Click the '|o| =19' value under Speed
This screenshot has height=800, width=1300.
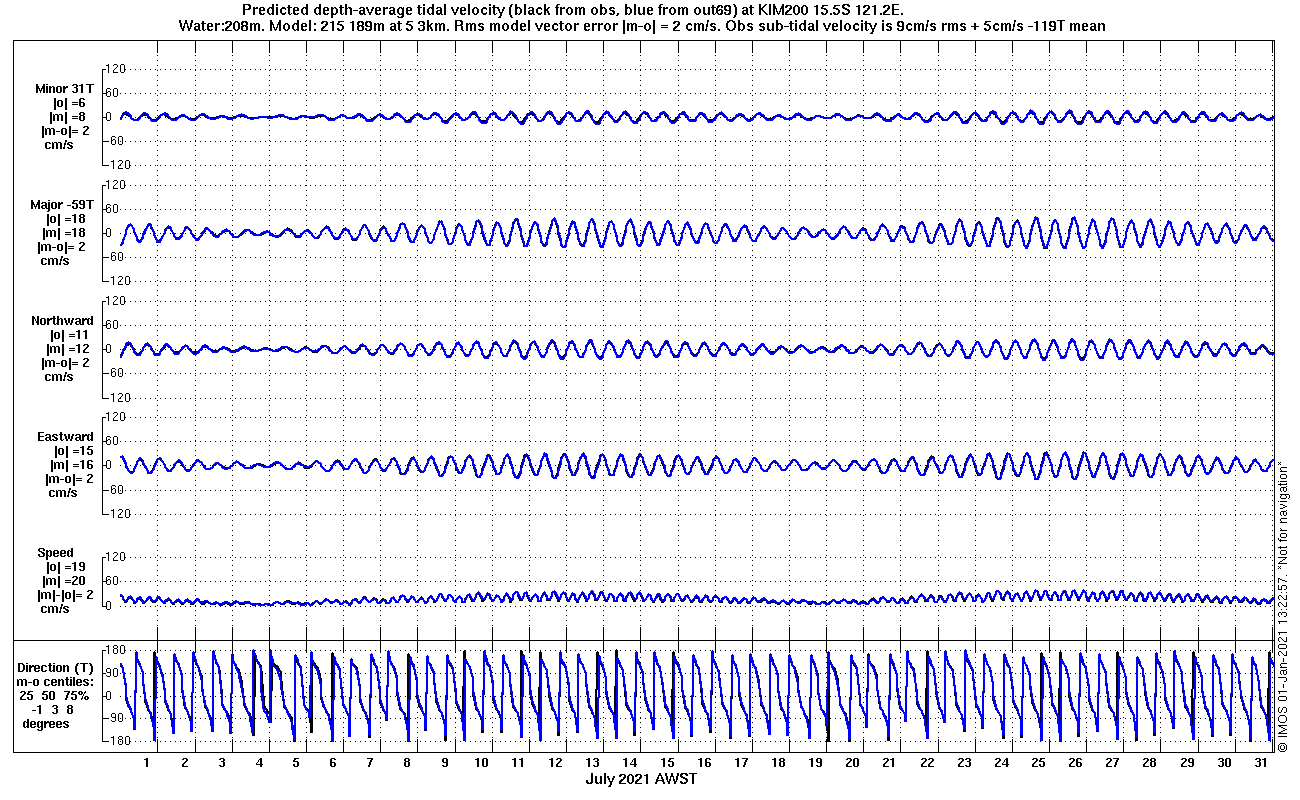pos(66,567)
